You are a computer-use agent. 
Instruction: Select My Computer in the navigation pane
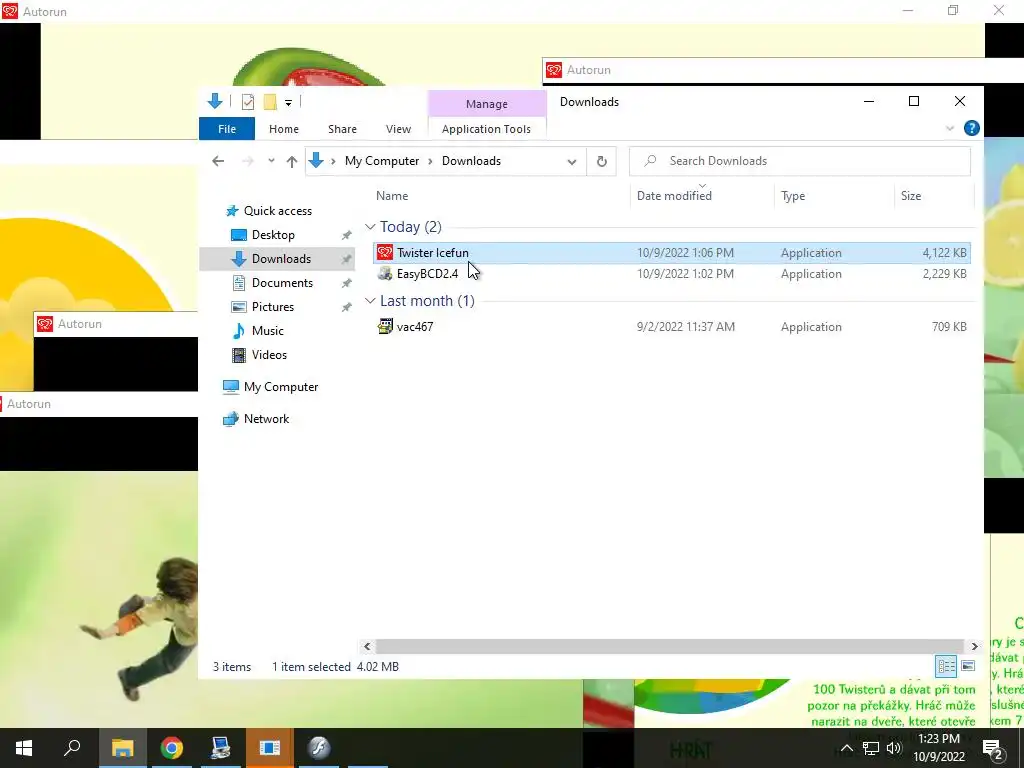coord(281,387)
